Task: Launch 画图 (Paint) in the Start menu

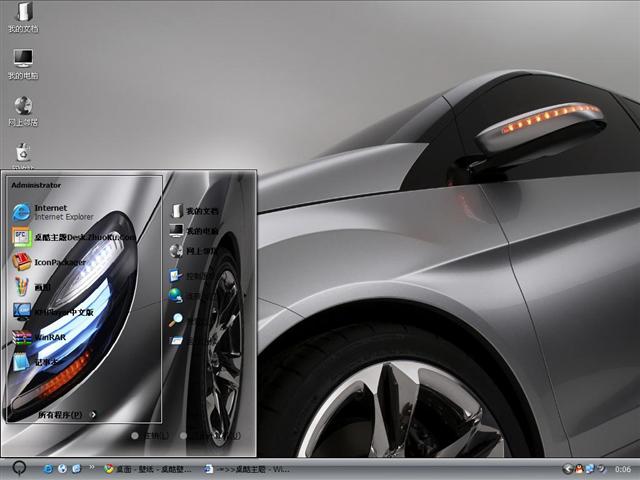Action: click(x=32, y=287)
